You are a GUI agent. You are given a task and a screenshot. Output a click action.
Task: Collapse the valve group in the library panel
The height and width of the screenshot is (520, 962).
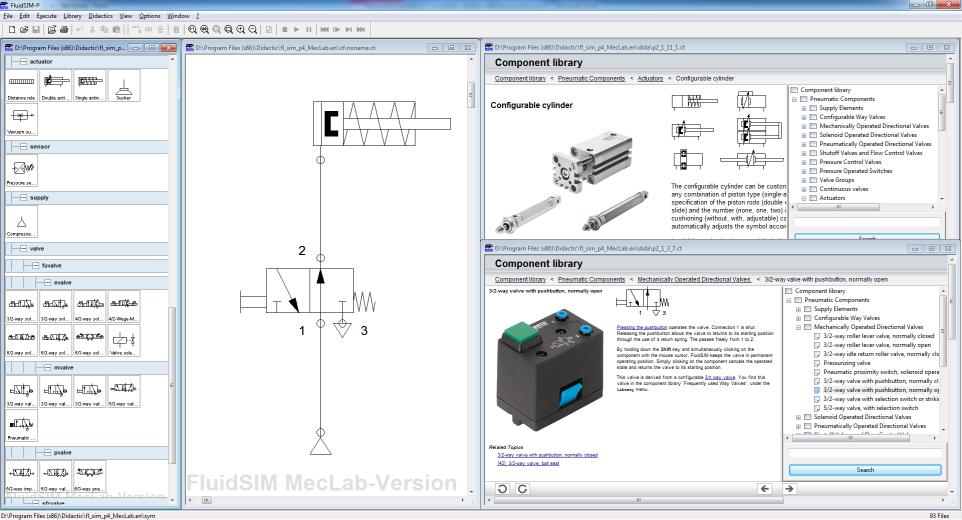23,248
